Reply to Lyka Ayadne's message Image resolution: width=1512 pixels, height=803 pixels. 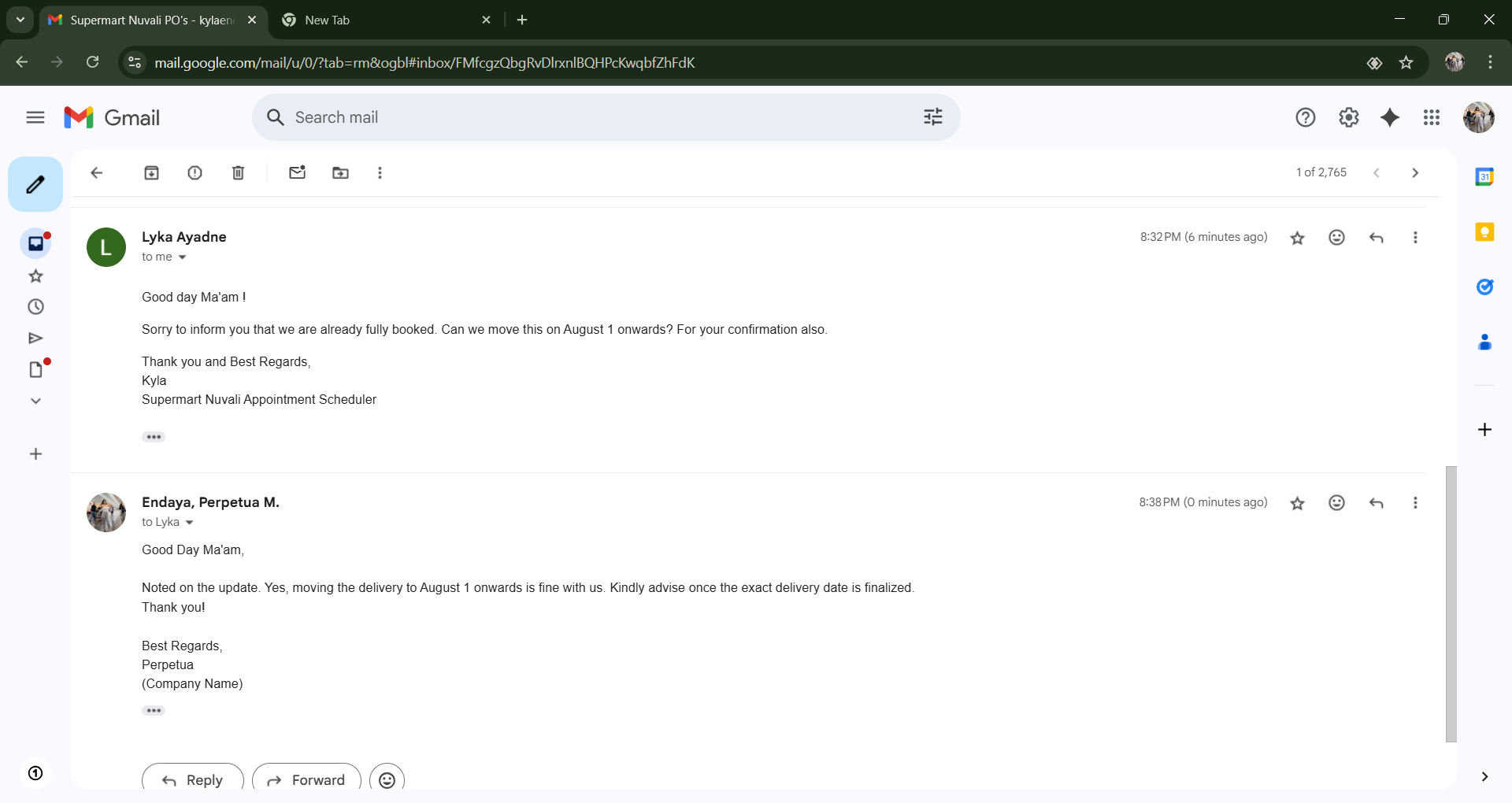(x=1376, y=238)
